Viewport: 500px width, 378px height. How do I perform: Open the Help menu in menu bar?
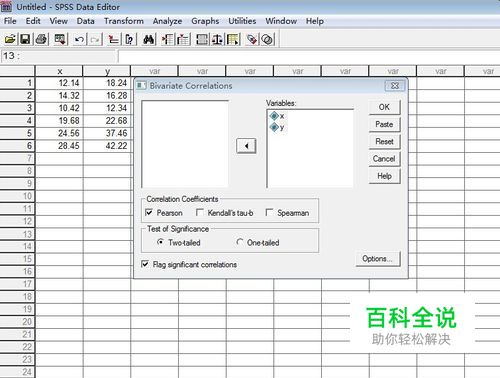tap(315, 21)
